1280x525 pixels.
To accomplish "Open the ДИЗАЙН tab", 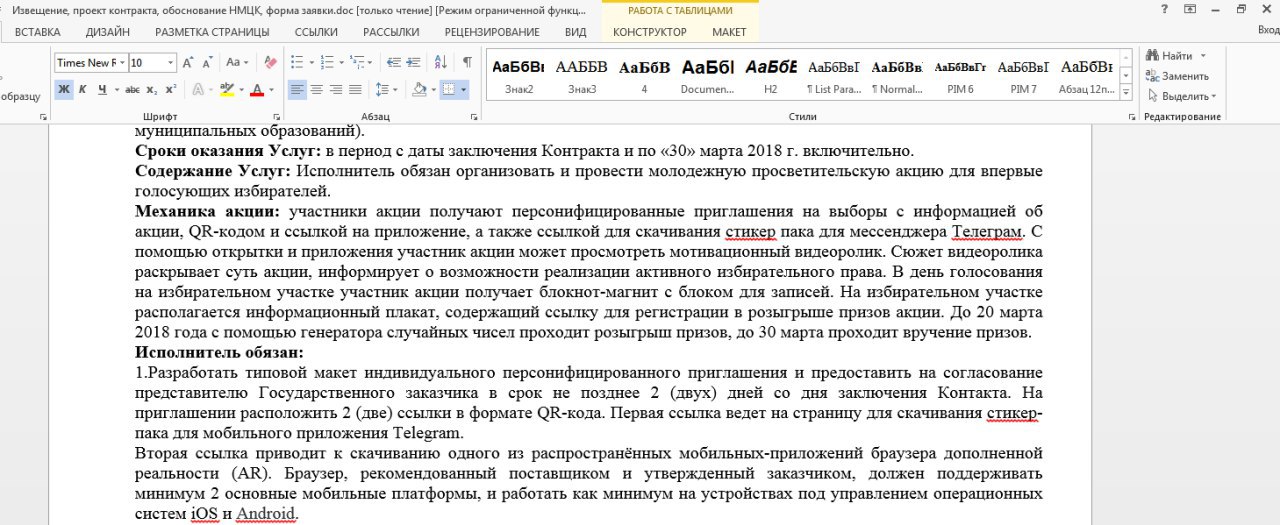I will [108, 32].
